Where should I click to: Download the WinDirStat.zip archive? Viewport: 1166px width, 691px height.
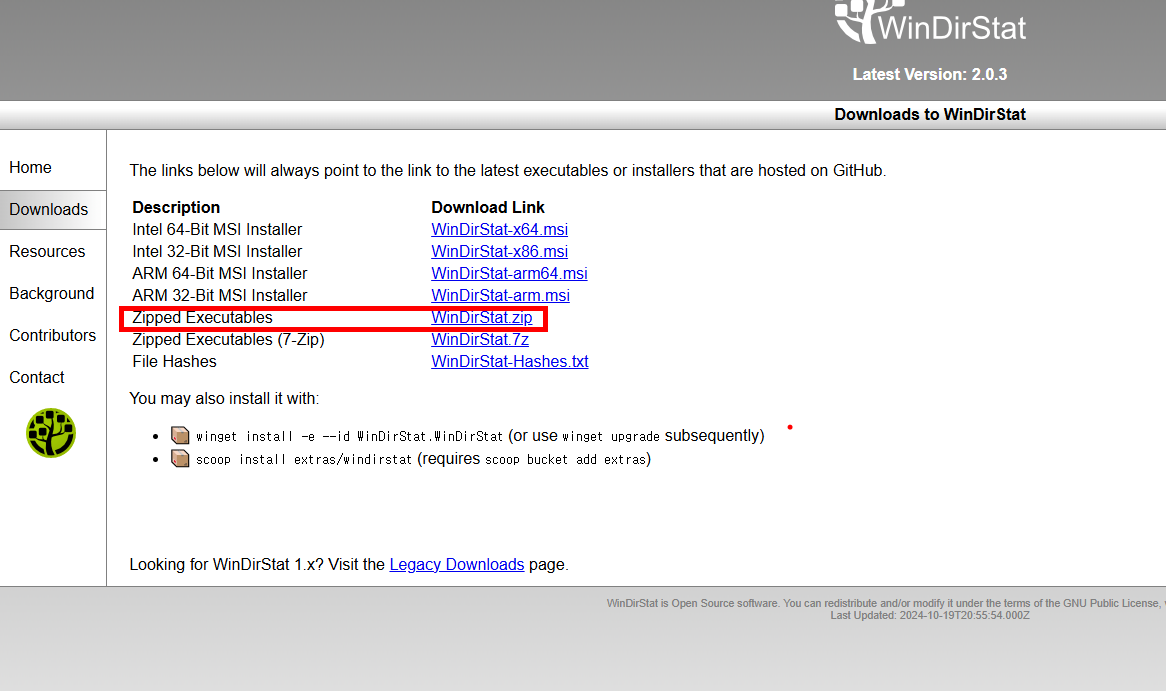click(x=482, y=318)
